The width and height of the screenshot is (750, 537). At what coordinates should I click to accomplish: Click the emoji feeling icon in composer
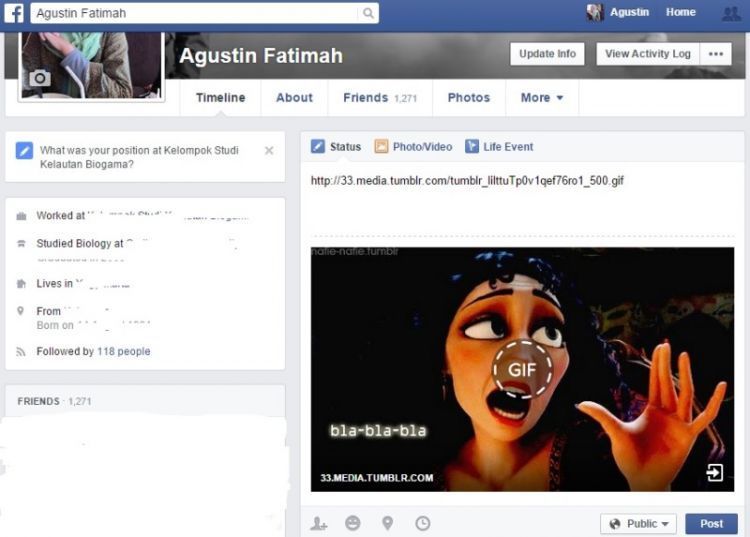[353, 523]
